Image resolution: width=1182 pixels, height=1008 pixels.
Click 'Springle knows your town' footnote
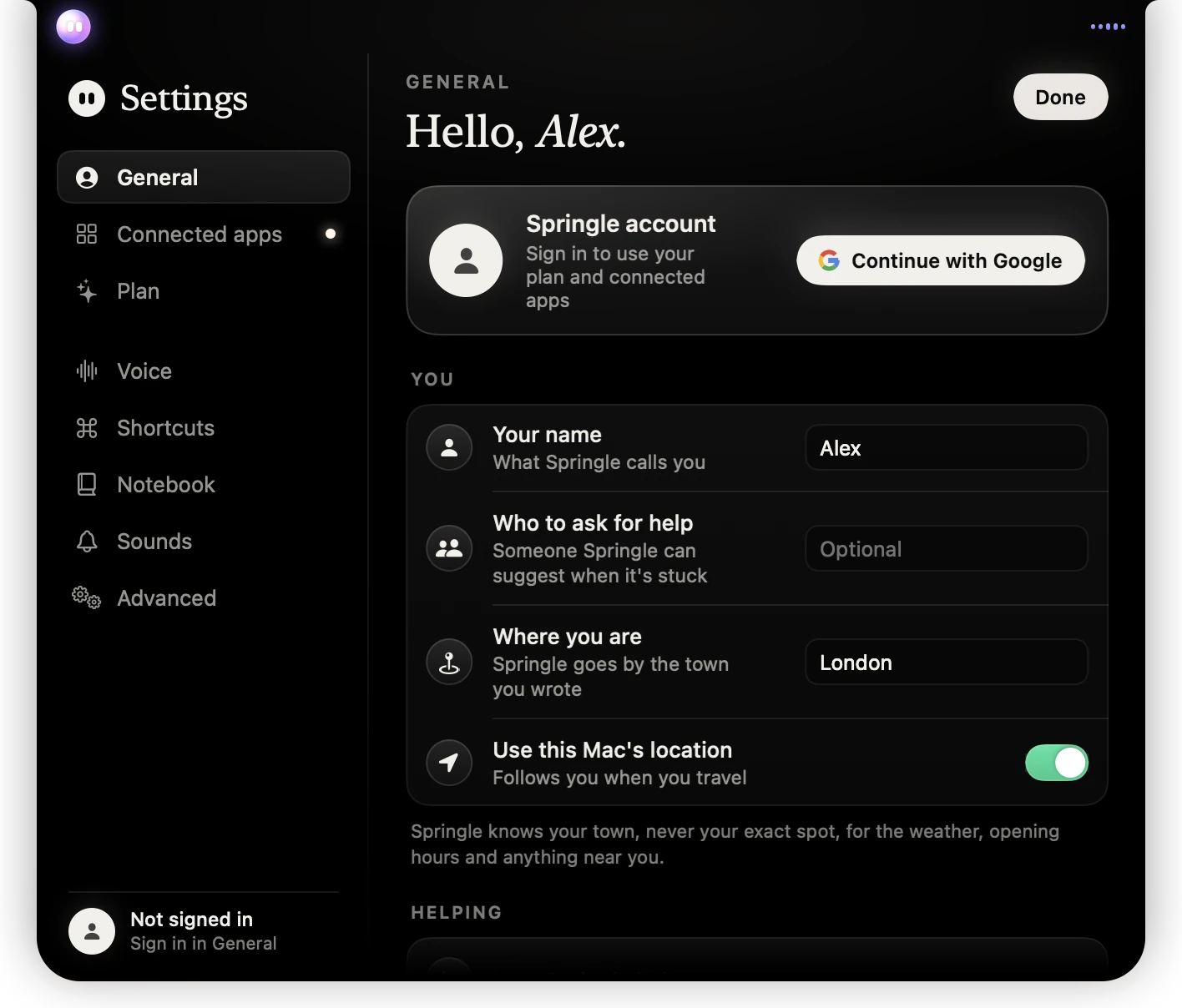coord(735,844)
